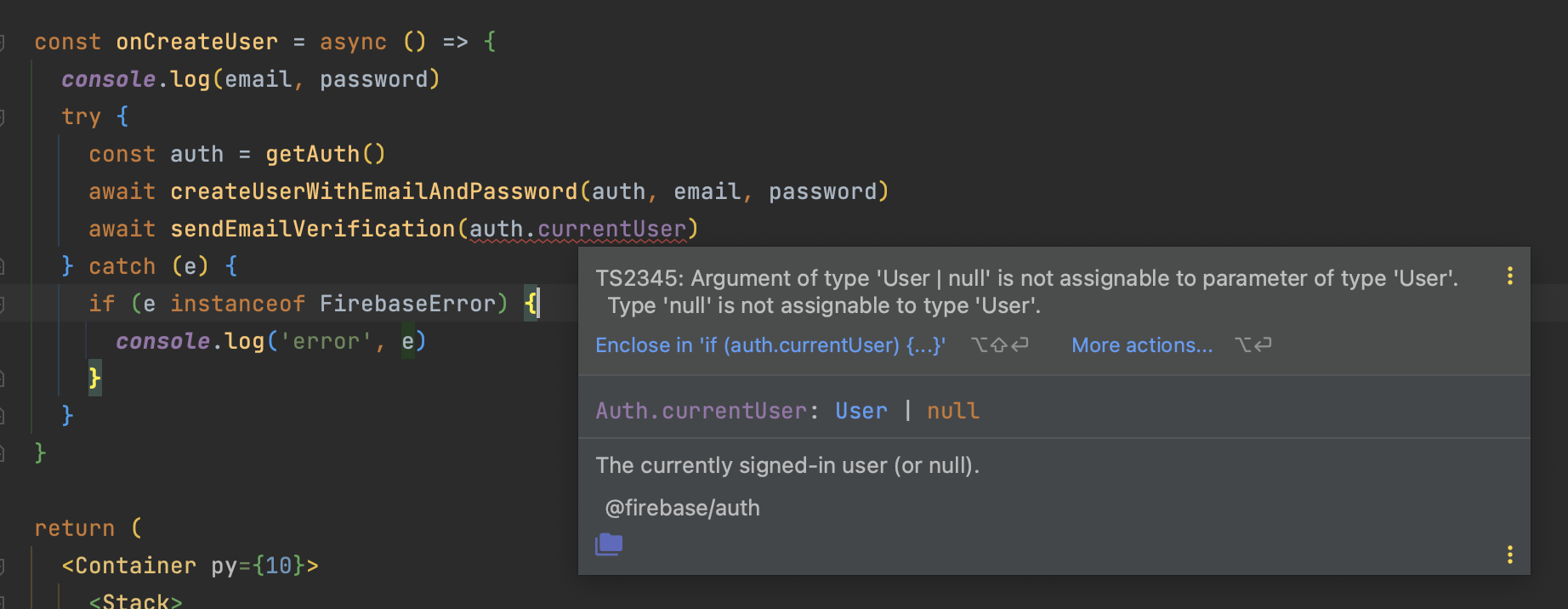Screen dimensions: 1568x609
Task: Click the underlined auth.currentUser argument in code
Action: 577,229
